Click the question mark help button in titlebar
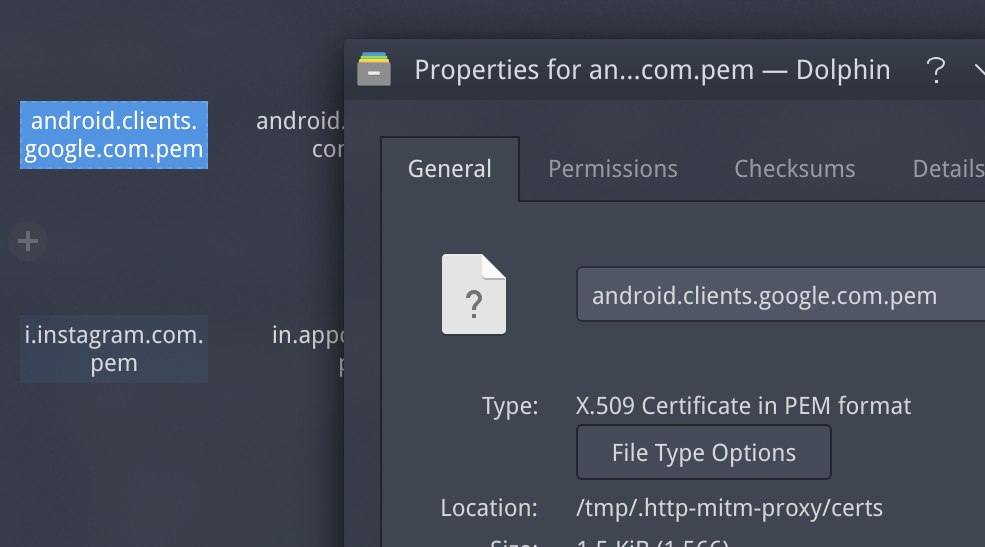This screenshot has height=547, width=985. 935,70
